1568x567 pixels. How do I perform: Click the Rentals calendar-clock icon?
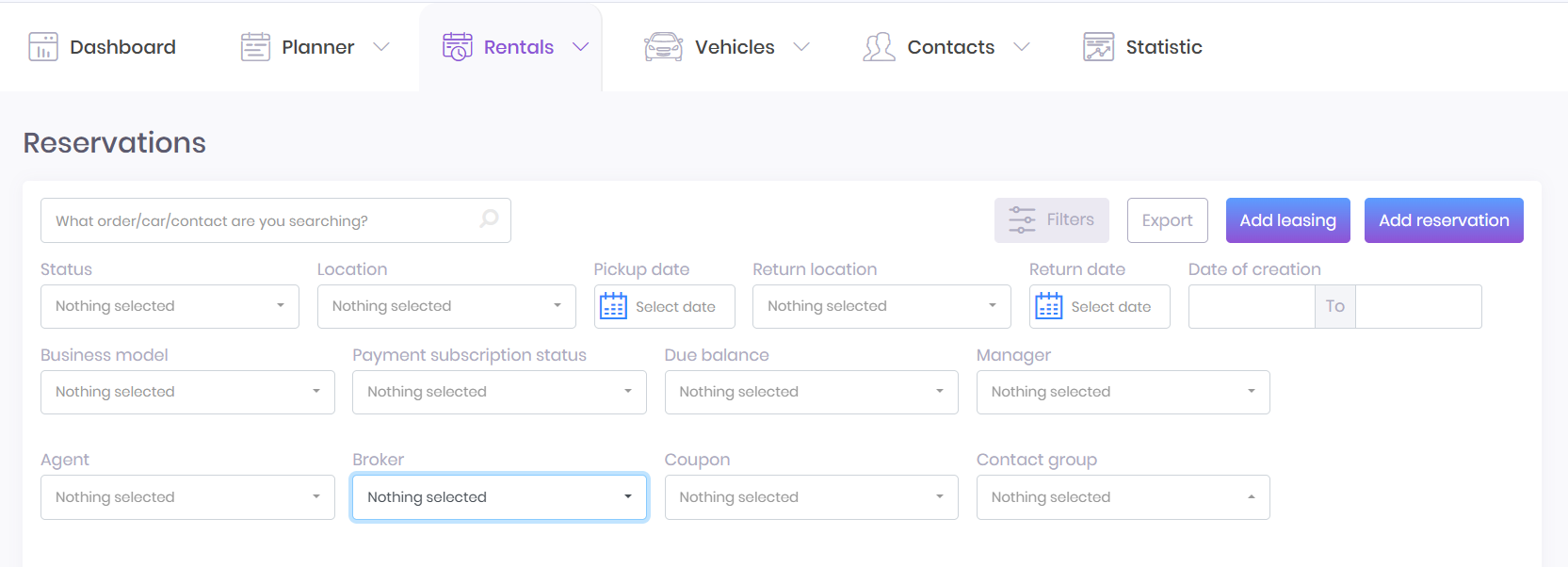tap(458, 47)
